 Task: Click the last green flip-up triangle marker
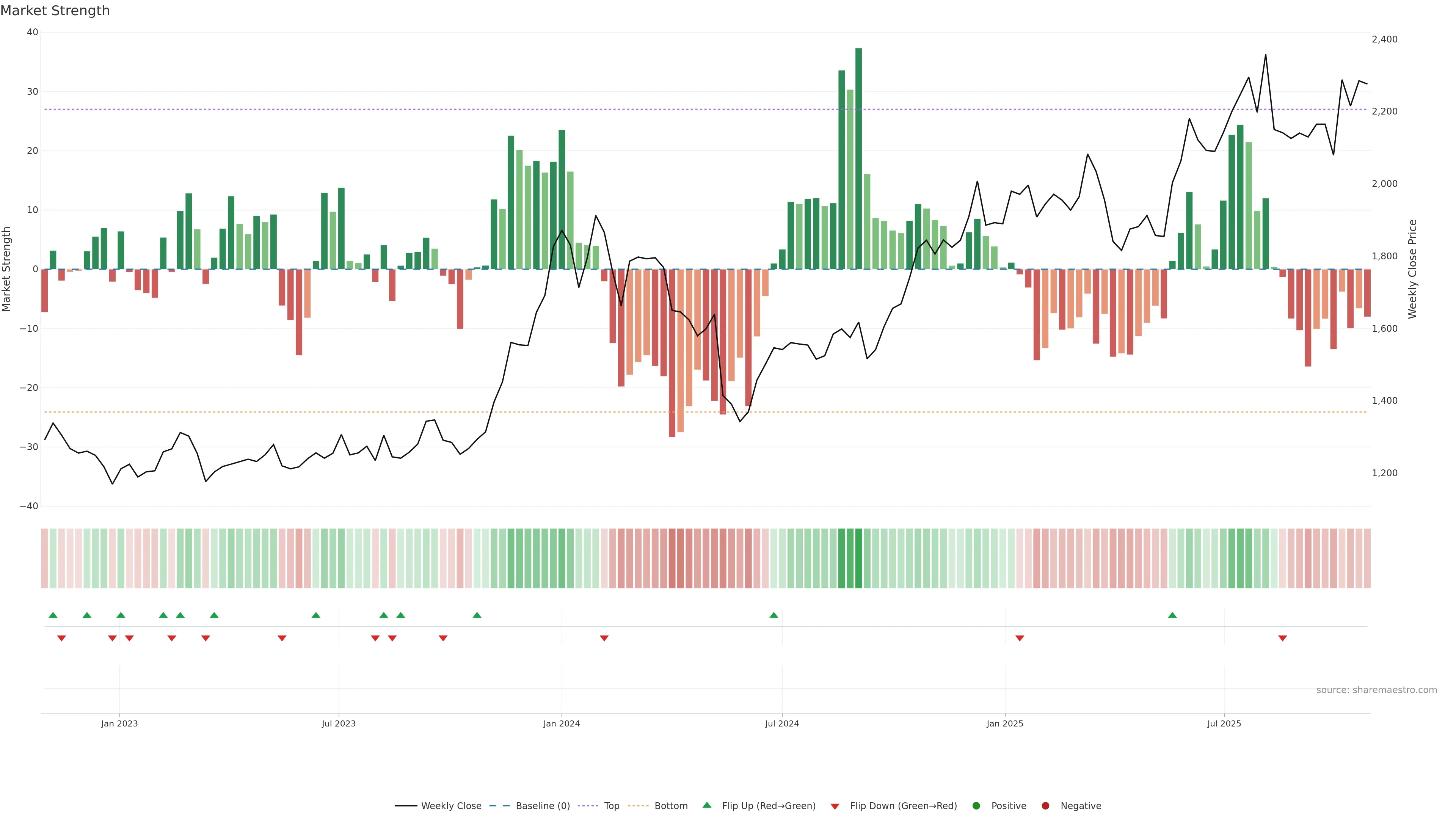[x=1172, y=615]
